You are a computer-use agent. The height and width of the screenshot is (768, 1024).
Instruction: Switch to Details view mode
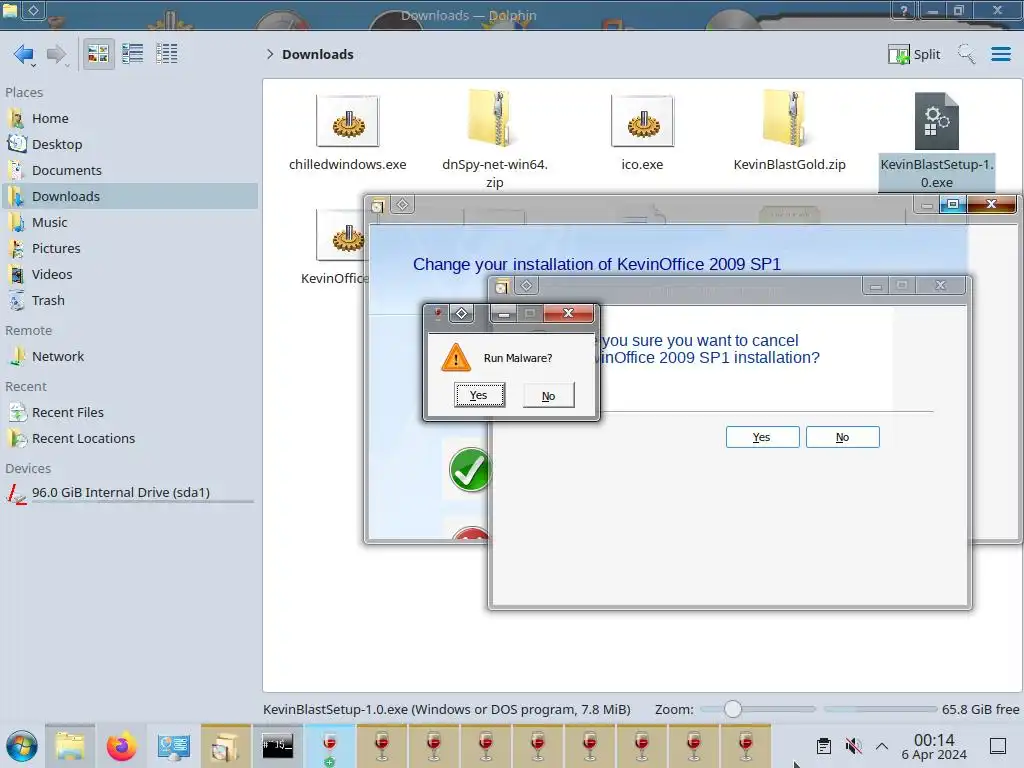[167, 54]
